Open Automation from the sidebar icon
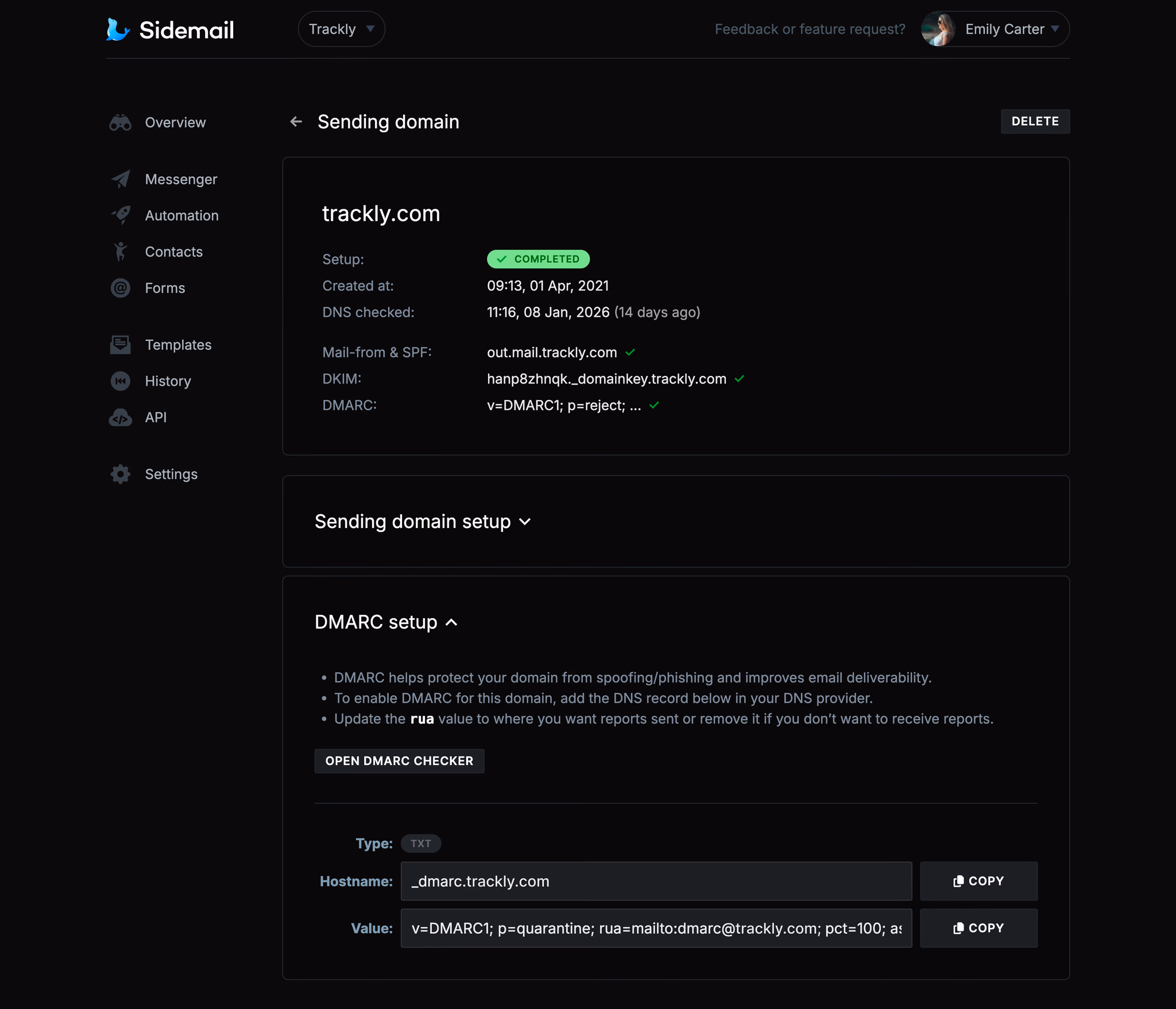The height and width of the screenshot is (1009, 1176). [x=120, y=215]
